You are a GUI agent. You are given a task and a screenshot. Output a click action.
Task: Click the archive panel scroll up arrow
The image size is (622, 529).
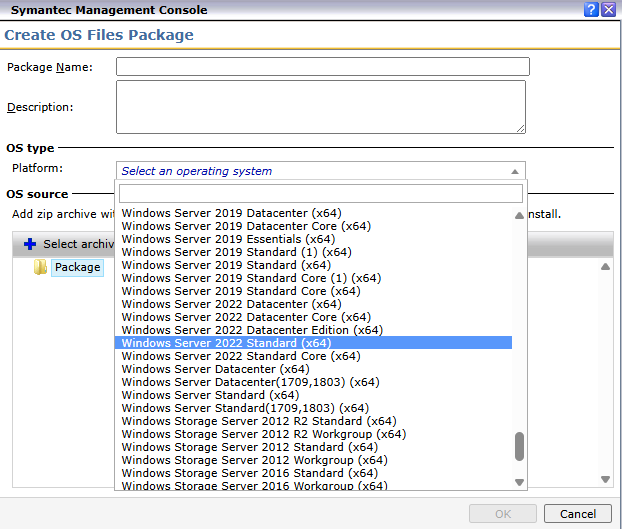605,266
